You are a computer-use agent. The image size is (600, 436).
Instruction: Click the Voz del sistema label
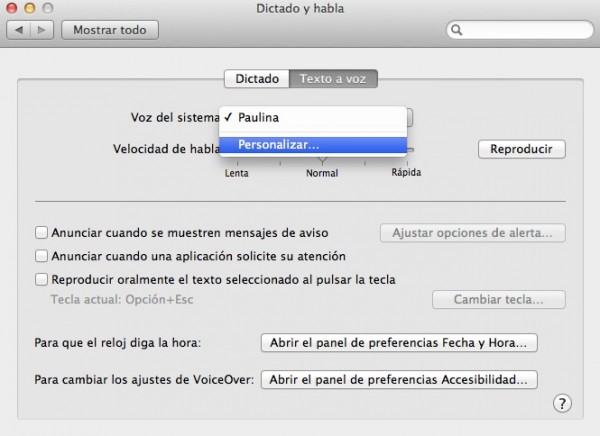(175, 118)
